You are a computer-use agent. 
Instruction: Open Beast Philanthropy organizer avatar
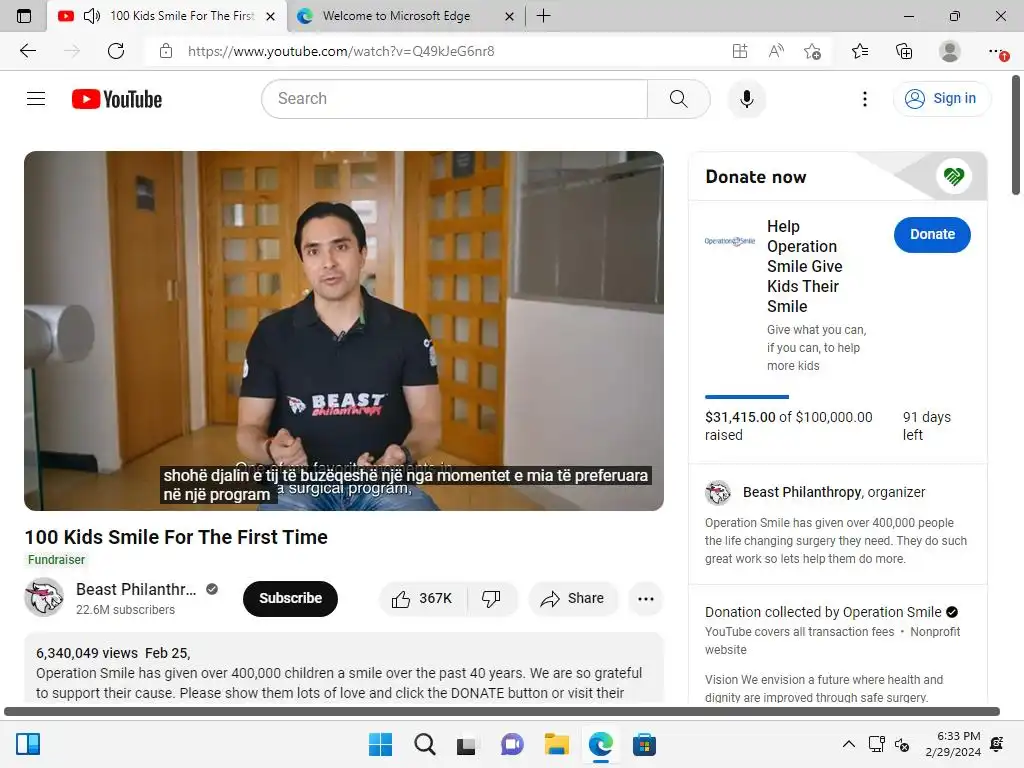(x=718, y=492)
